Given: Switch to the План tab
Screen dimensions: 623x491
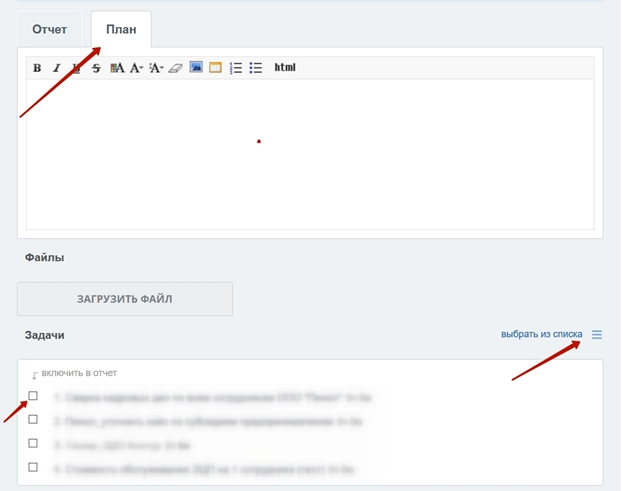Looking at the screenshot, I should click(x=121, y=29).
